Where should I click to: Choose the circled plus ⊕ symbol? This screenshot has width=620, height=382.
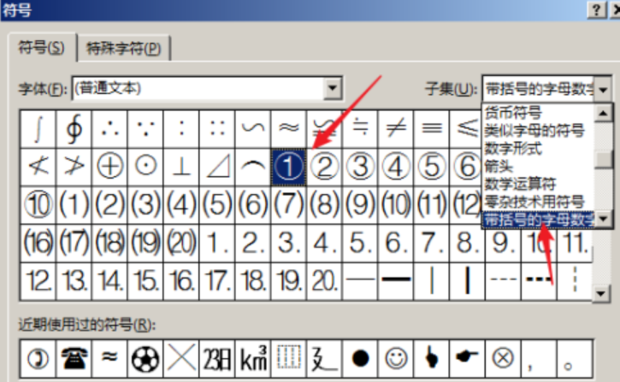click(x=110, y=166)
